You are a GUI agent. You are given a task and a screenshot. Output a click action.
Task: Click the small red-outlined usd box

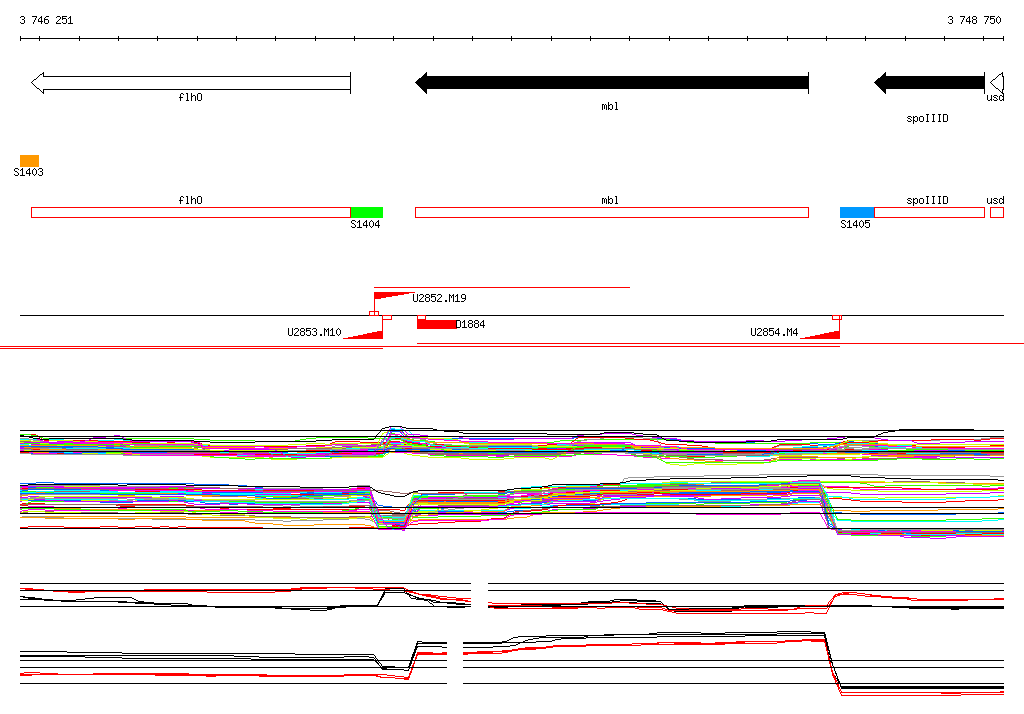point(997,212)
